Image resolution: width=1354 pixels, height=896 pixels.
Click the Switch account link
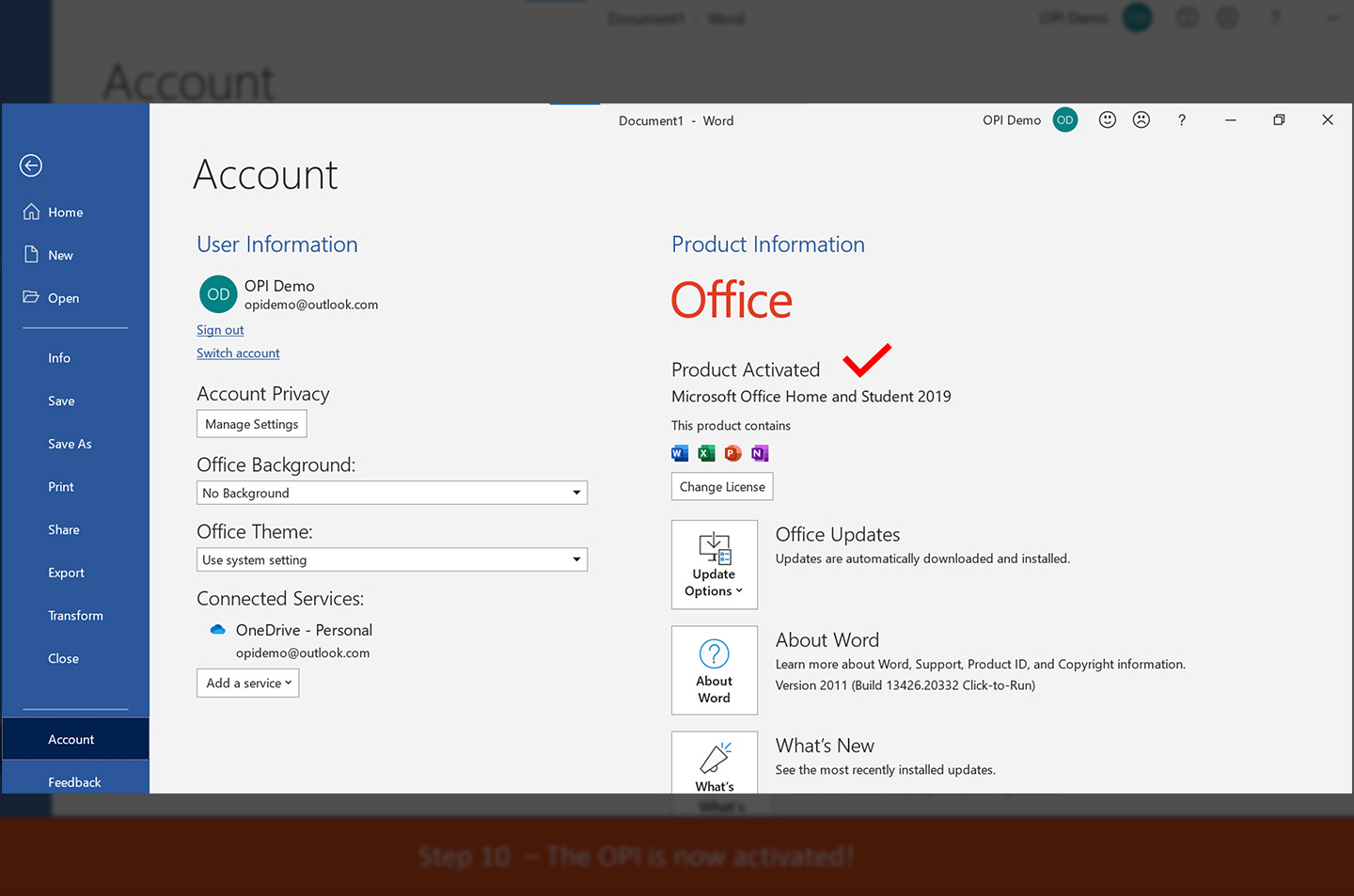tap(238, 354)
